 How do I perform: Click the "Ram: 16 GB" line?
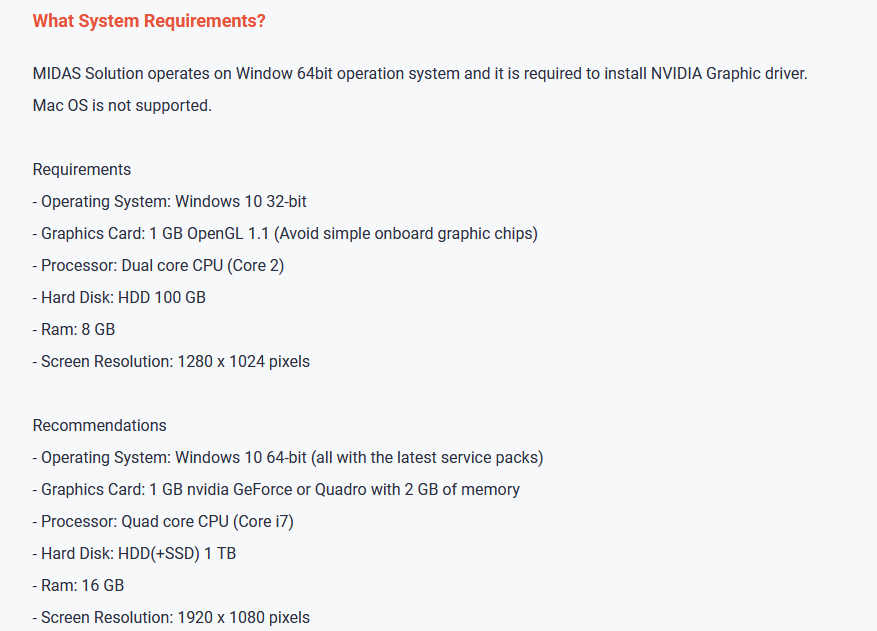point(78,586)
